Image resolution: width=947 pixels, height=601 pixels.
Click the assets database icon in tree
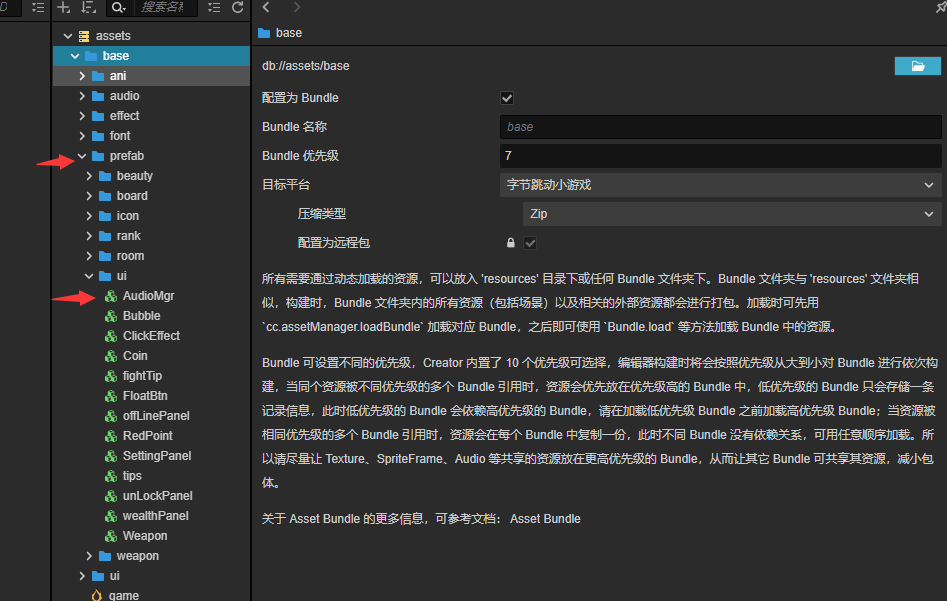pyautogui.click(x=84, y=36)
